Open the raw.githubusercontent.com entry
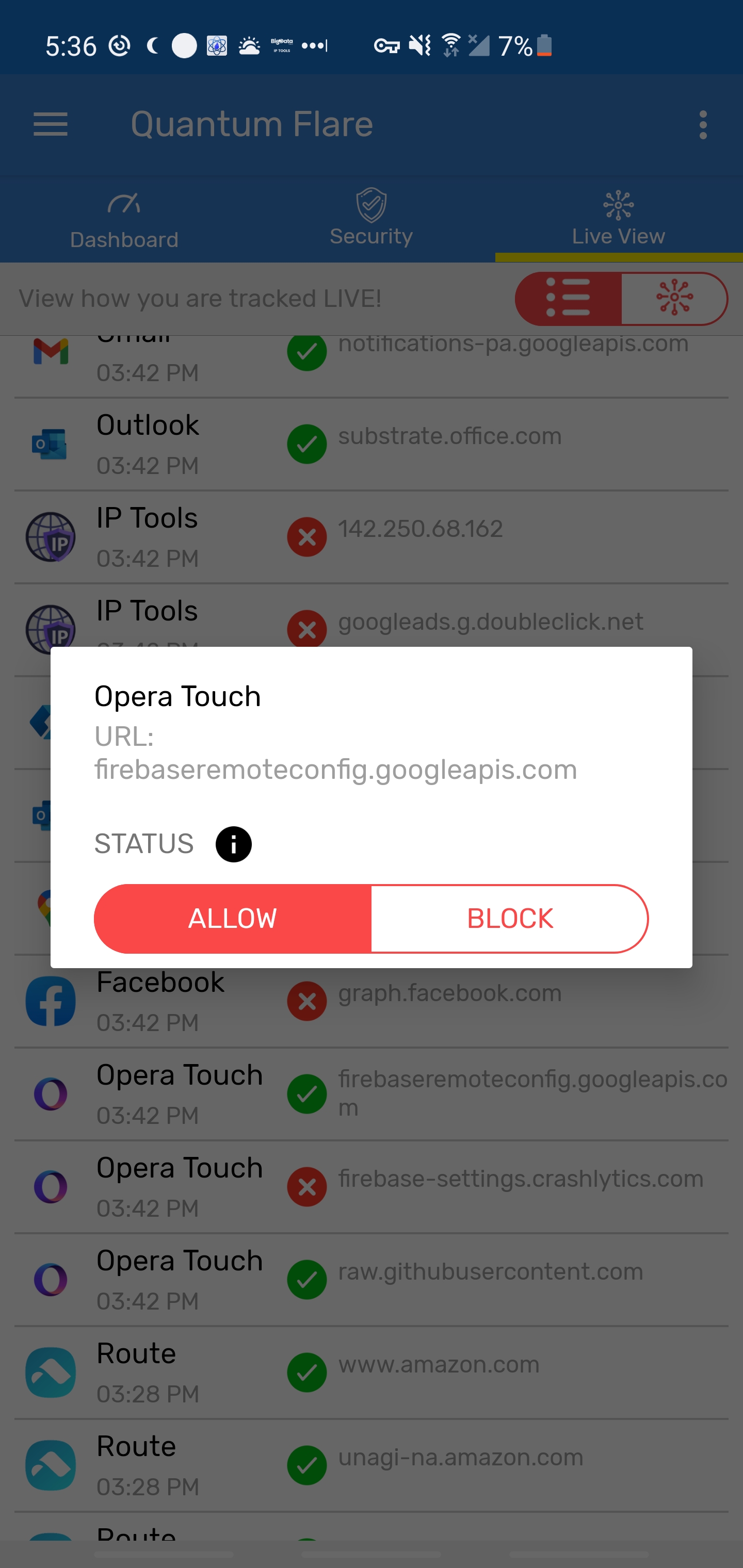 [372, 1280]
